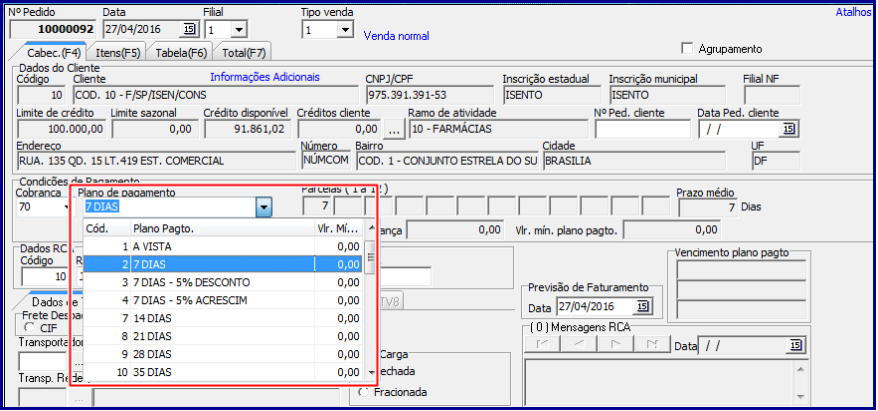
Task: Open calendar icon in Previsão de Faturamento
Action: (x=641, y=307)
